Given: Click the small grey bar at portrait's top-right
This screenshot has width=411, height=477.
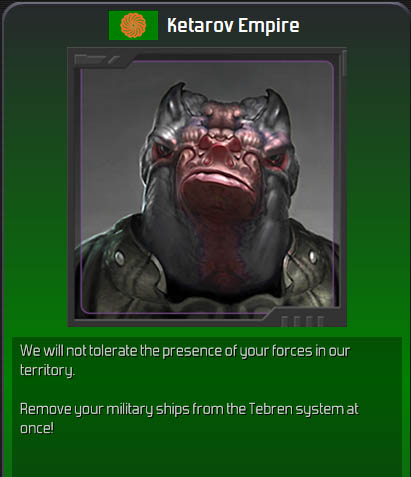Looking at the screenshot, I should (x=344, y=63).
